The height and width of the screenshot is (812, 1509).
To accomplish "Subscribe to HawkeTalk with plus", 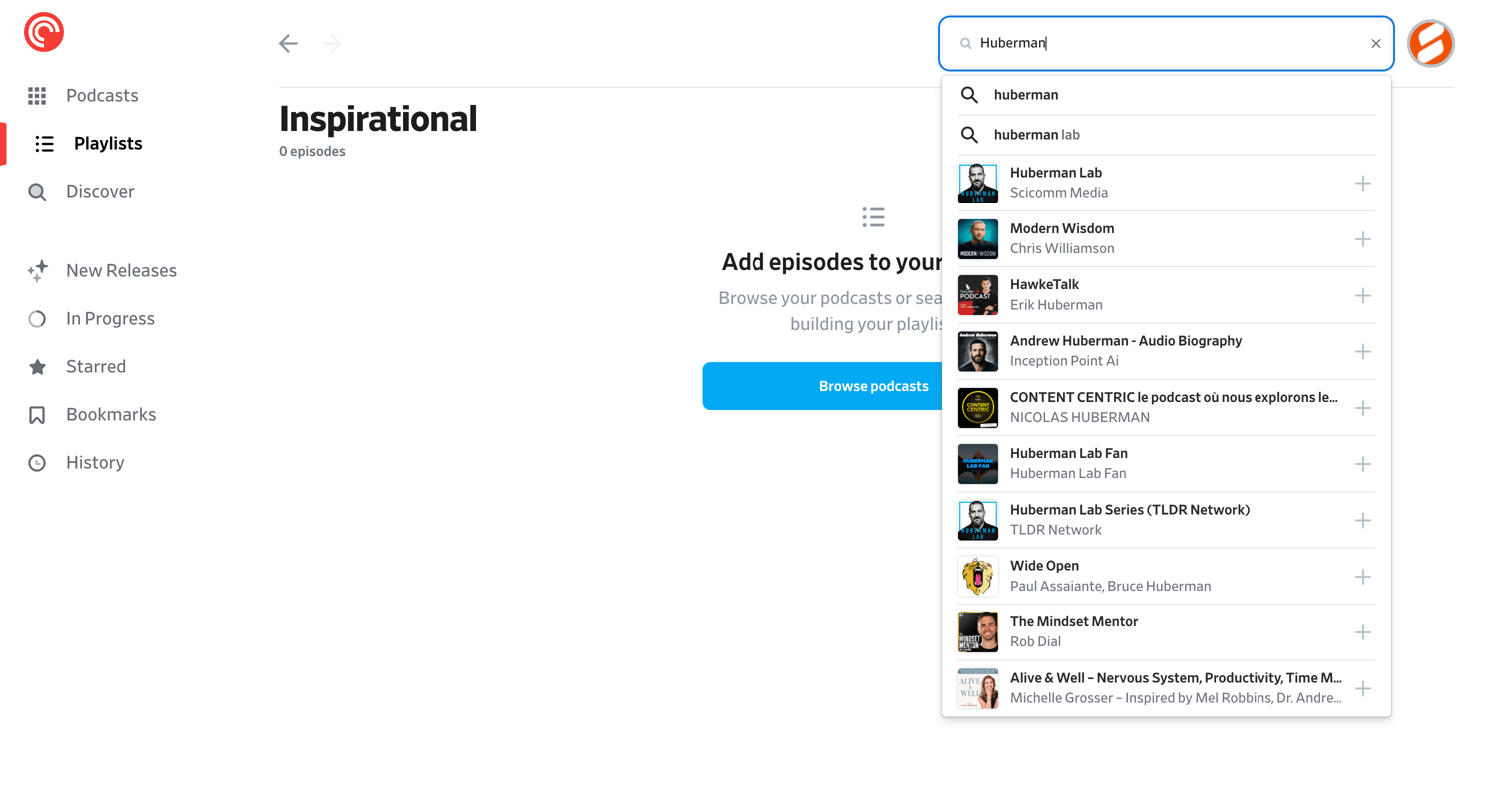I will pos(1362,296).
